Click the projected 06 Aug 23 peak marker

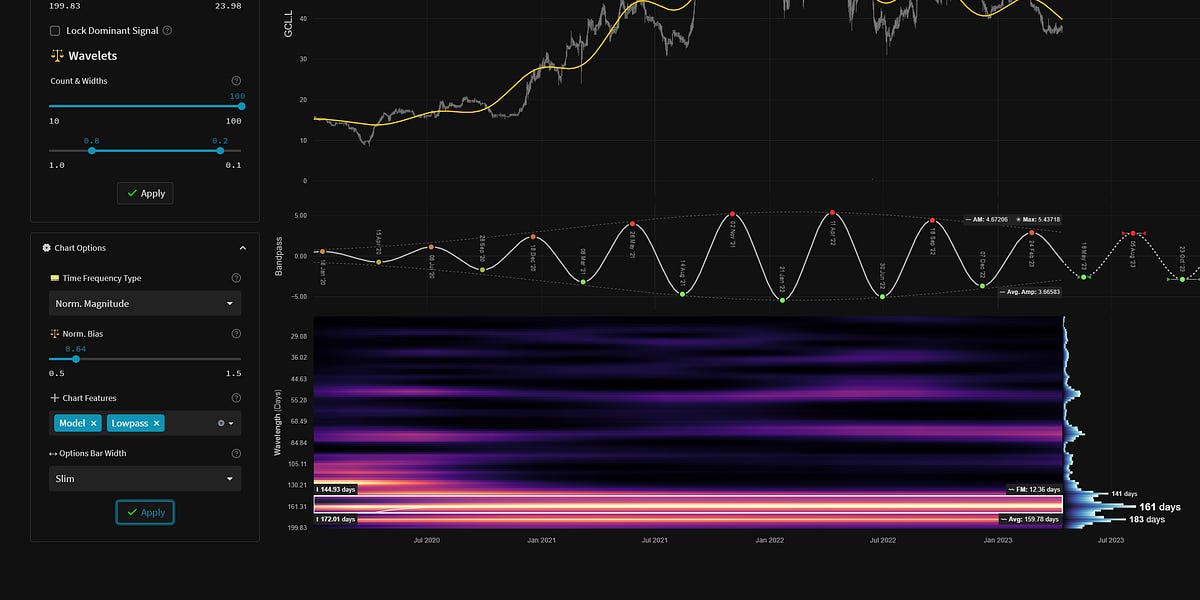coord(1133,233)
